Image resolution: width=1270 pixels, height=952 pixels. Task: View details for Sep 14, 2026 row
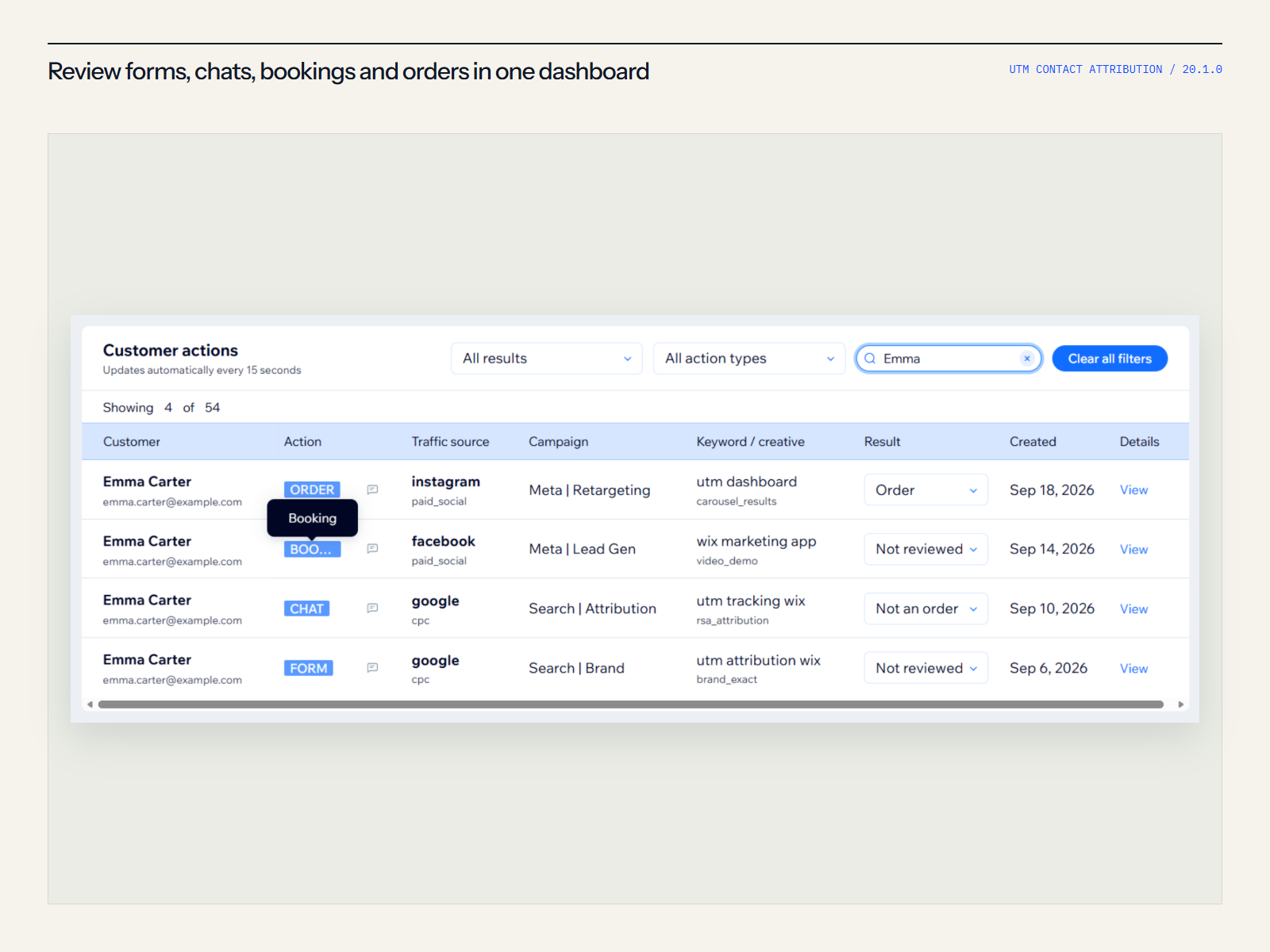click(x=1133, y=550)
